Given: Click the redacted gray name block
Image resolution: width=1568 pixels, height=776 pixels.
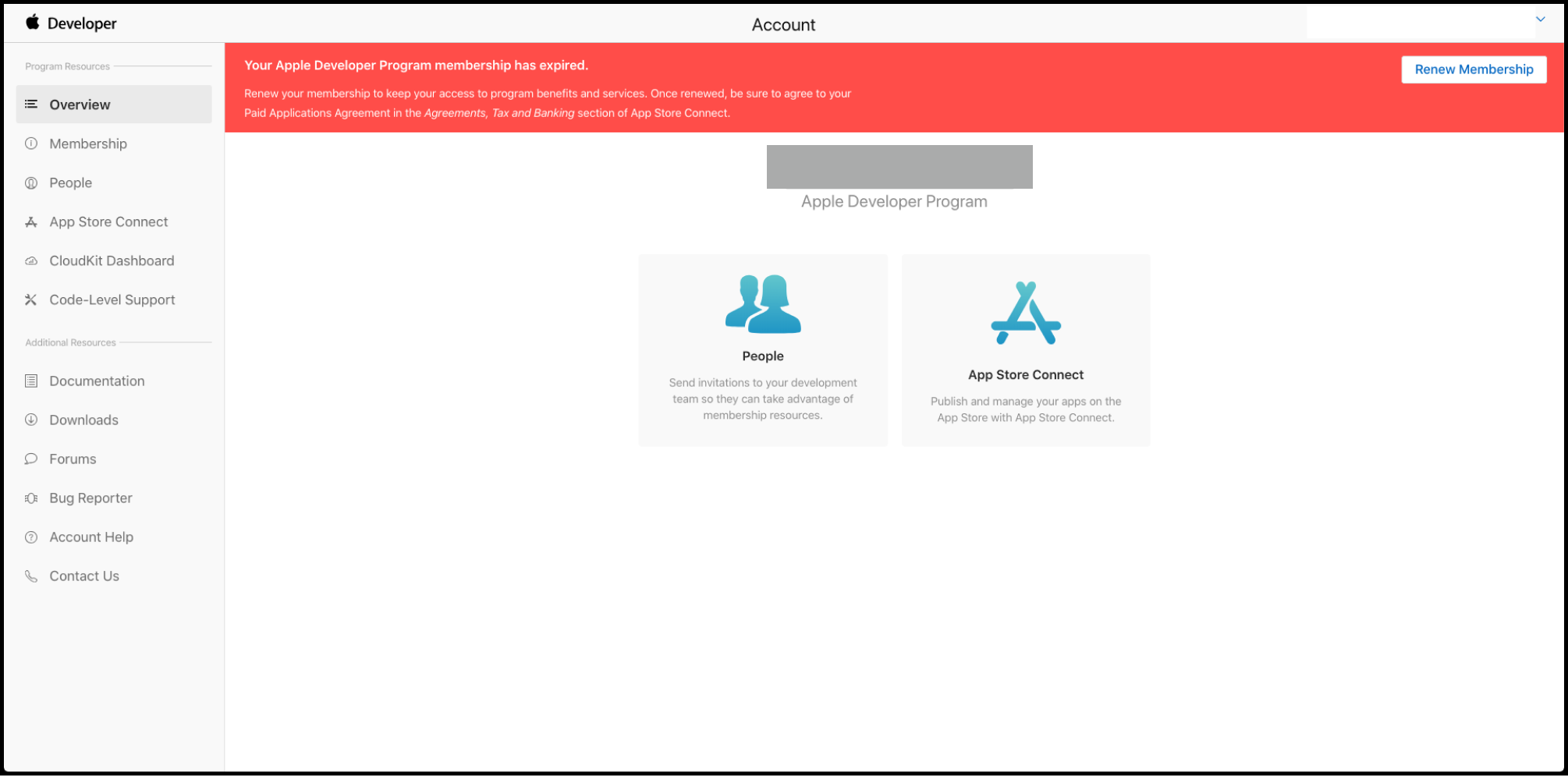Looking at the screenshot, I should pos(899,167).
